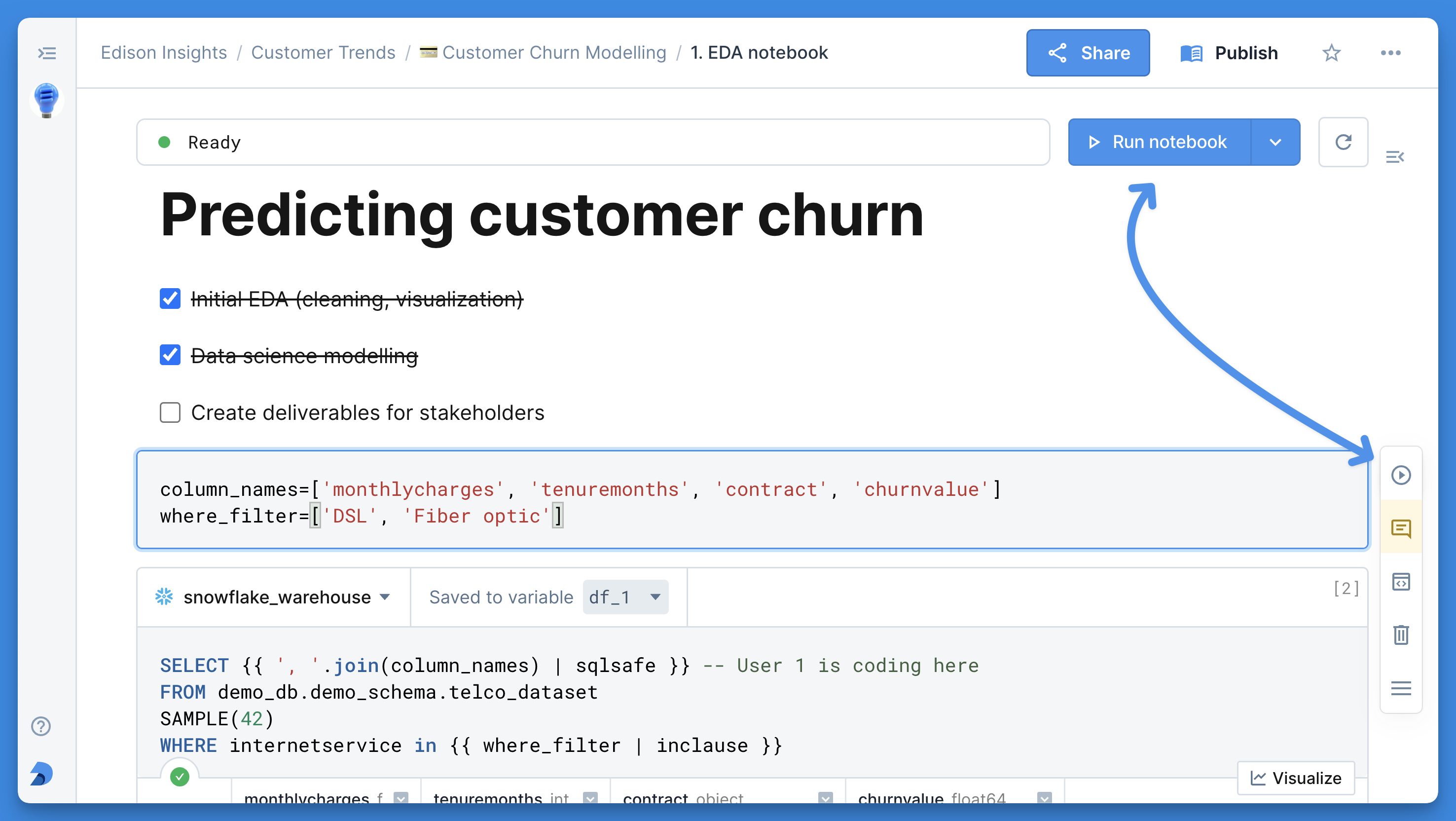The image size is (1456, 821).
Task: Open the block comment icon
Action: click(x=1401, y=528)
